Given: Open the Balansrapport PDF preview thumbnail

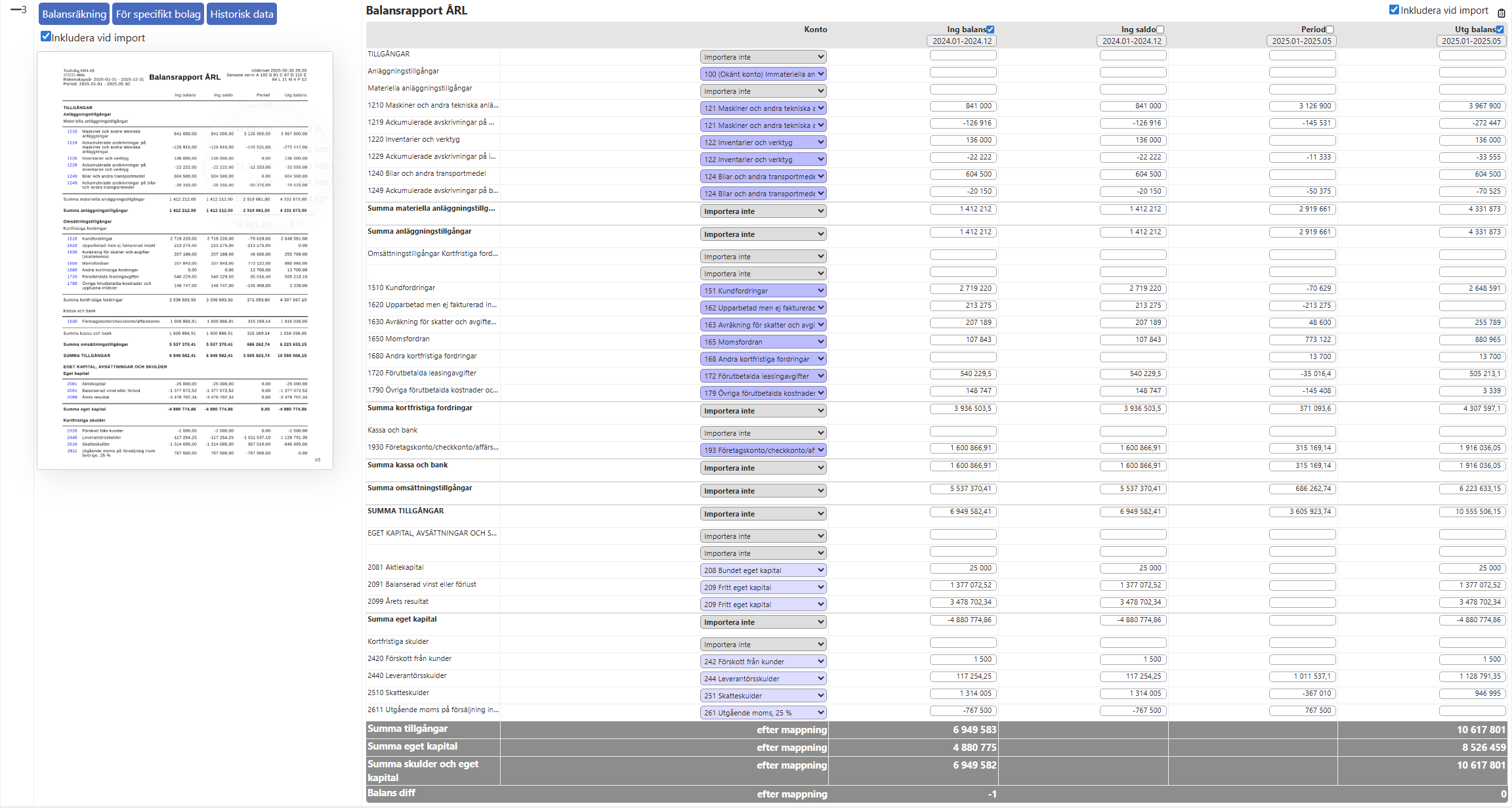Looking at the screenshot, I should click(x=185, y=261).
